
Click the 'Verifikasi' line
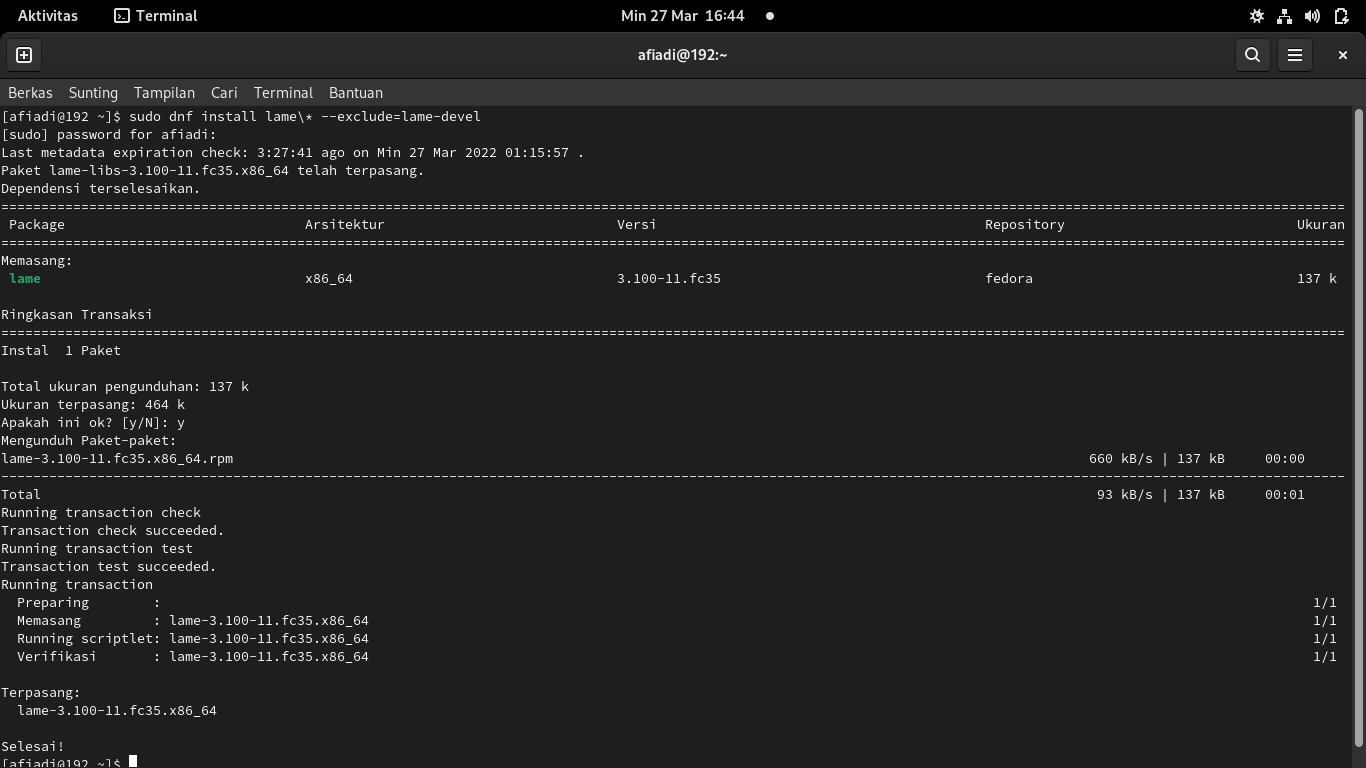click(193, 656)
